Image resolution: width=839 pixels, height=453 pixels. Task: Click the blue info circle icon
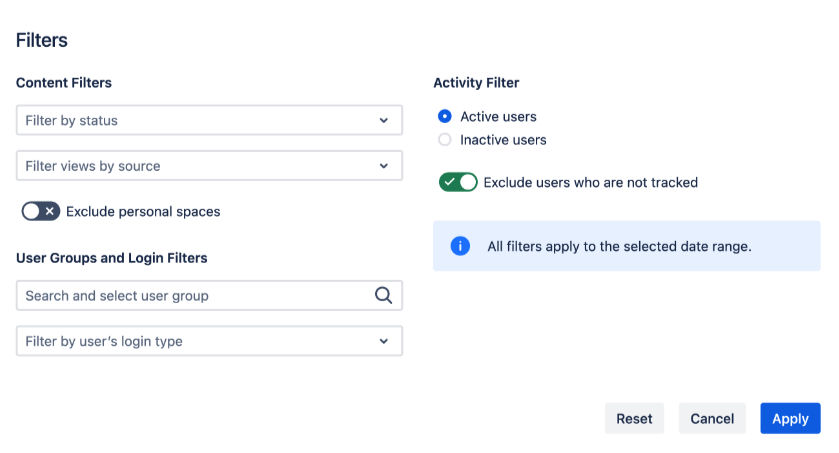pos(460,246)
